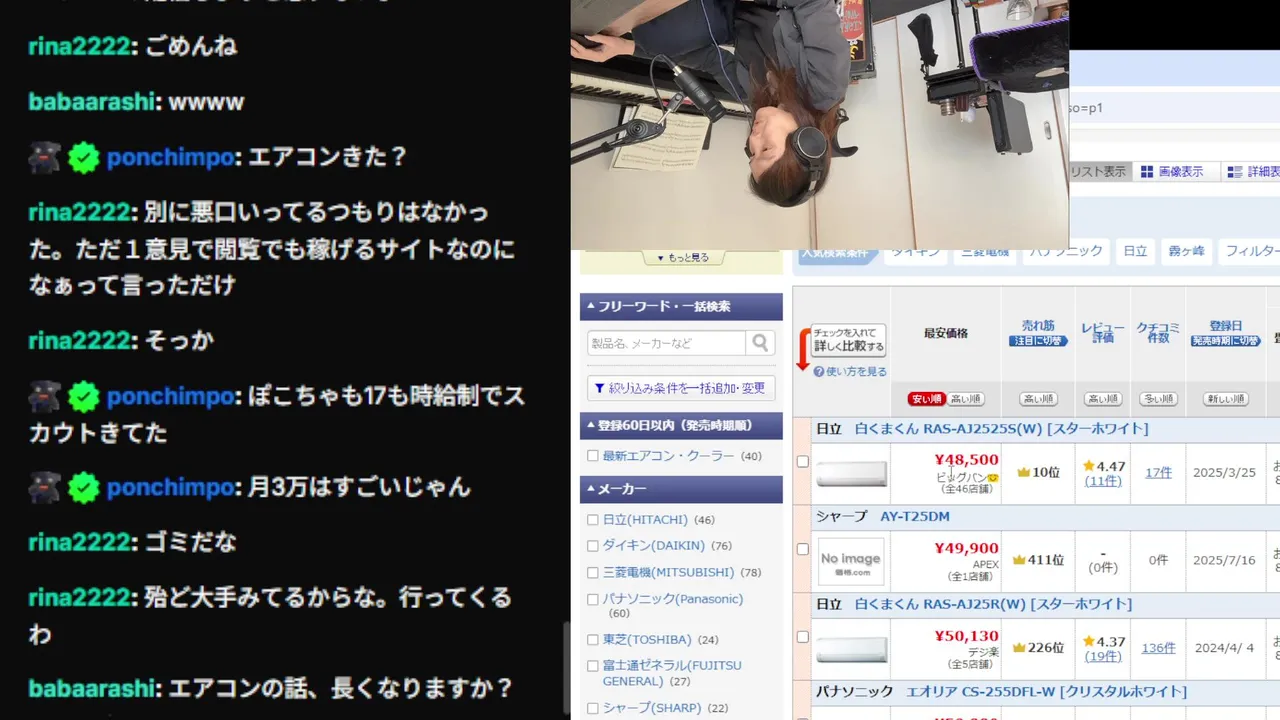Sort lowest price by 安い順
Viewport: 1280px width, 720px height.
pos(925,399)
